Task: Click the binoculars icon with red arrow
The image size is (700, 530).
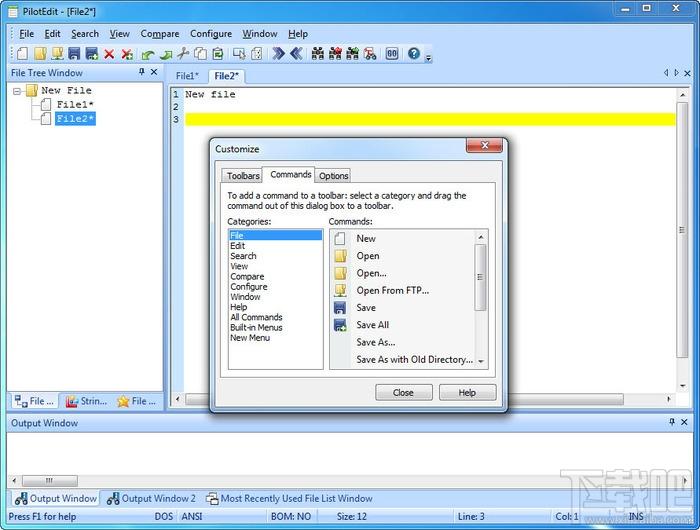Action: click(x=335, y=54)
